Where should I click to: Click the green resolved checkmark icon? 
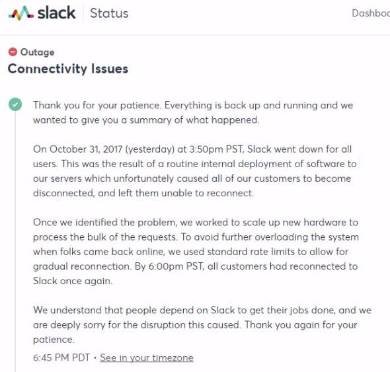[15, 105]
